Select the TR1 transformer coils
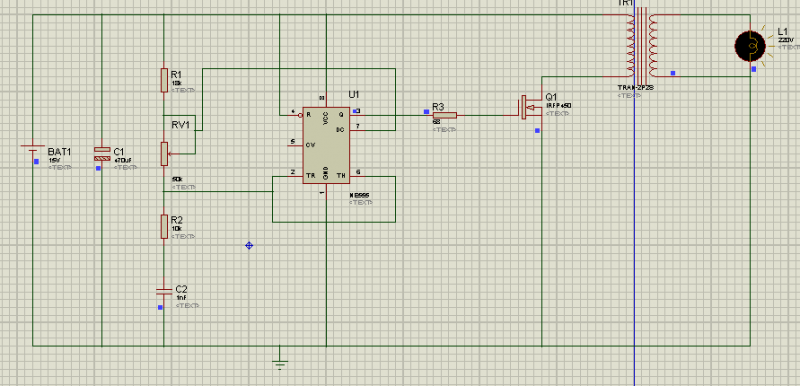 pos(642,46)
